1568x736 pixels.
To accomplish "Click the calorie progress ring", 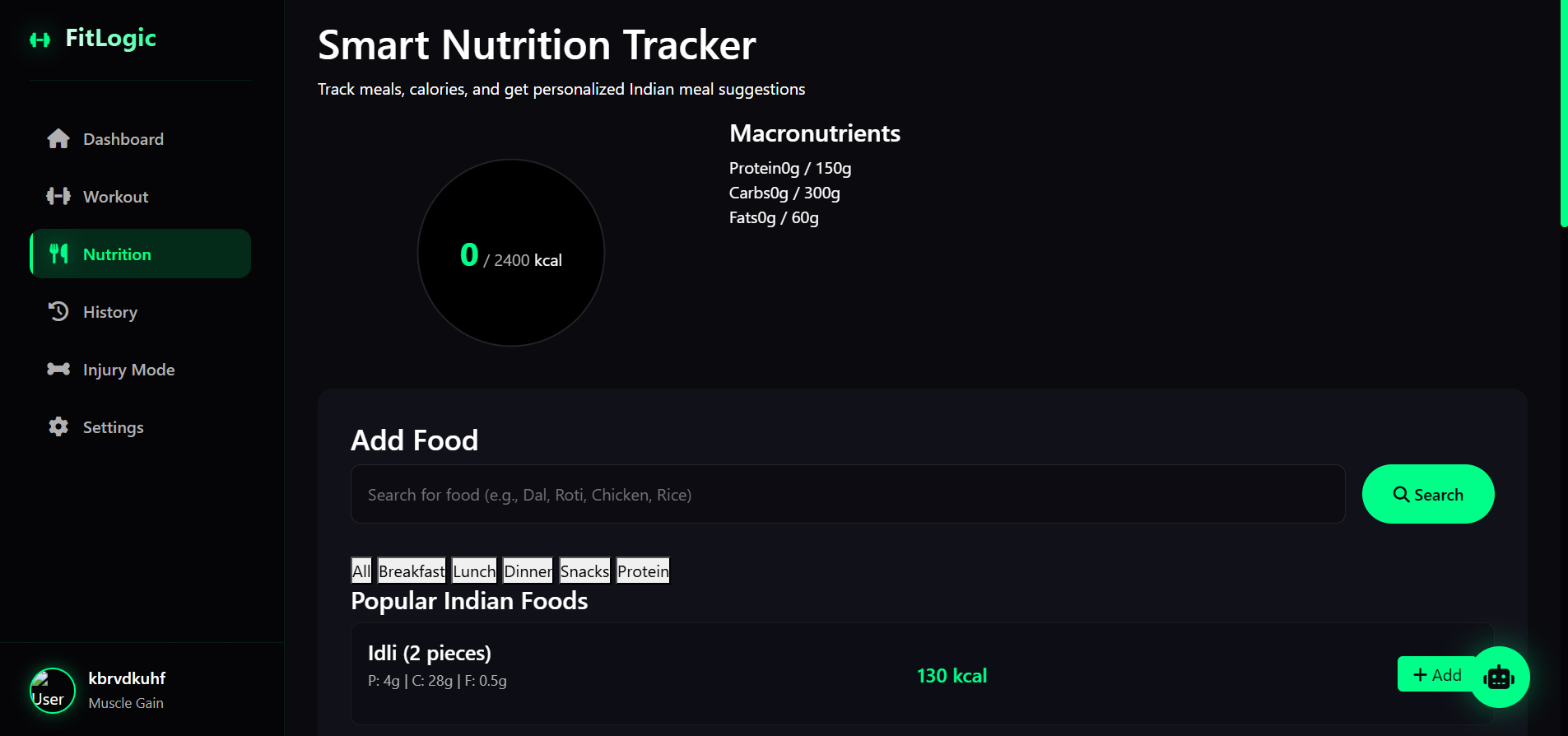I will pyautogui.click(x=511, y=253).
